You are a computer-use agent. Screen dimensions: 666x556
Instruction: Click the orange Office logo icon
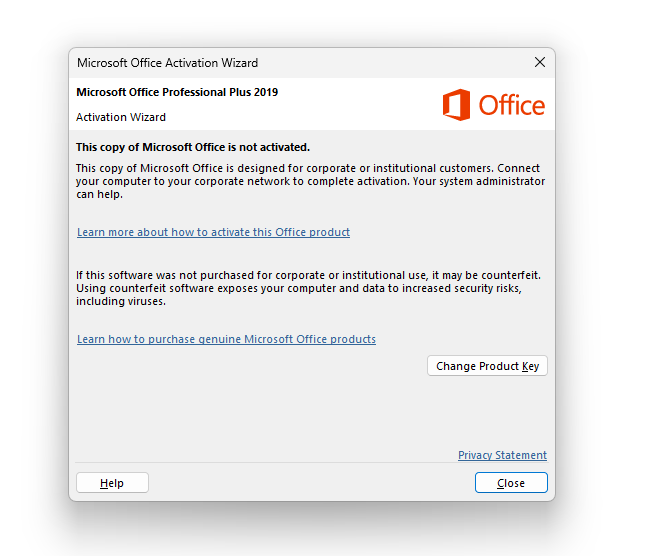point(456,105)
